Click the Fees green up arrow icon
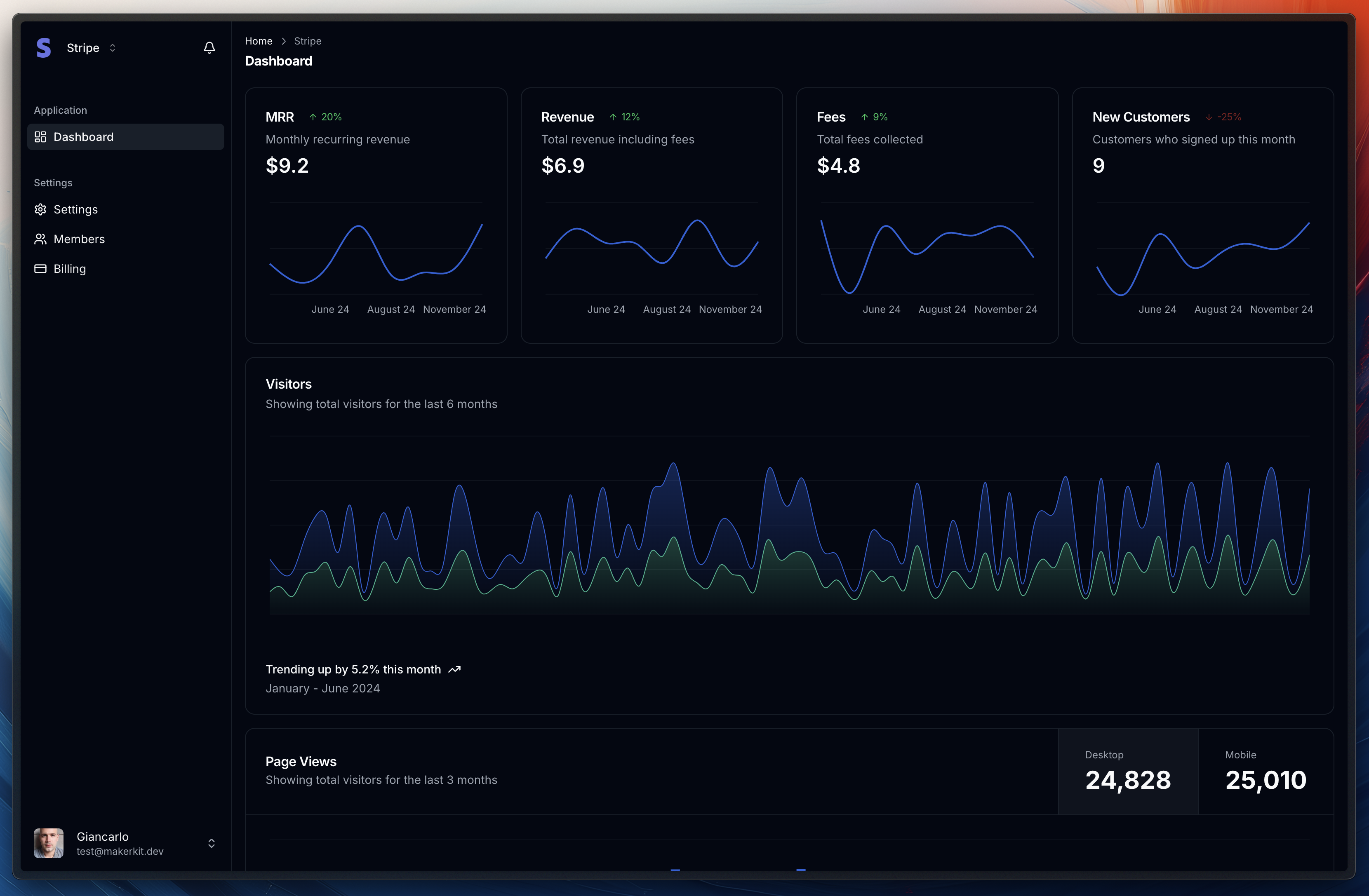The width and height of the screenshot is (1369, 896). (x=865, y=117)
